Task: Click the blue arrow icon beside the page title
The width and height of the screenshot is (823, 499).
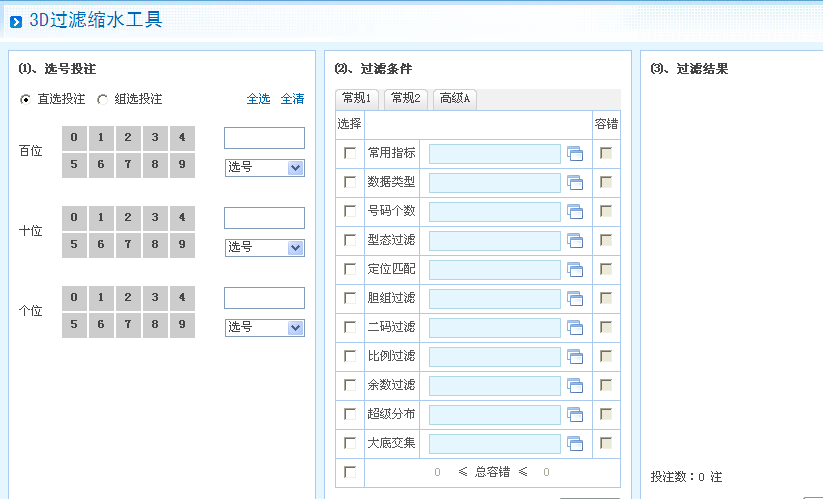Action: 16,22
